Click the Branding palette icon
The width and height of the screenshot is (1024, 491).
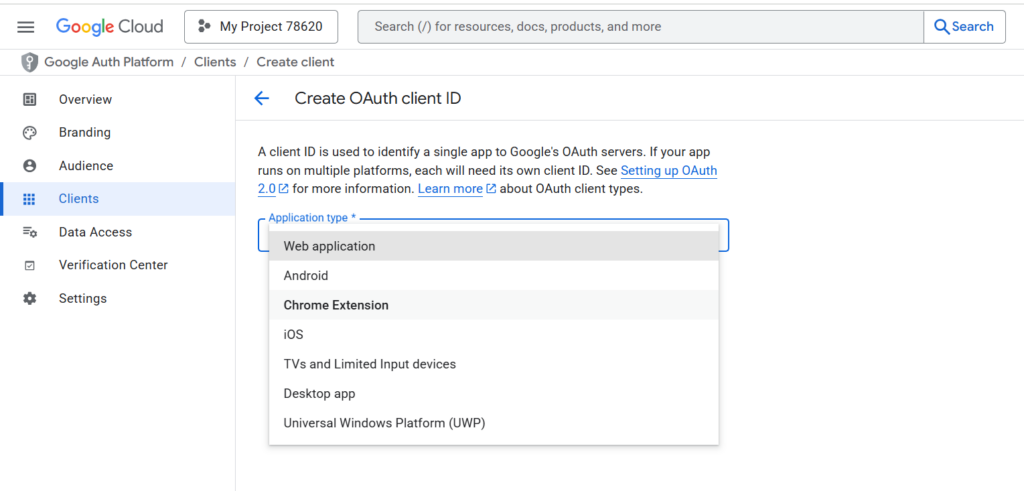coord(29,133)
